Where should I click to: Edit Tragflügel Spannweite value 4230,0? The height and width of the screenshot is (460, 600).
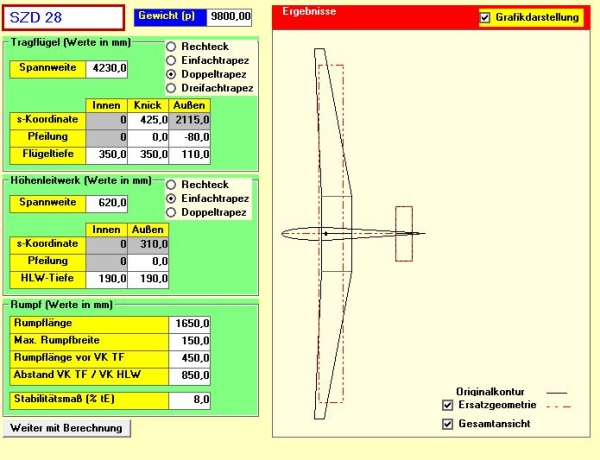pos(107,69)
